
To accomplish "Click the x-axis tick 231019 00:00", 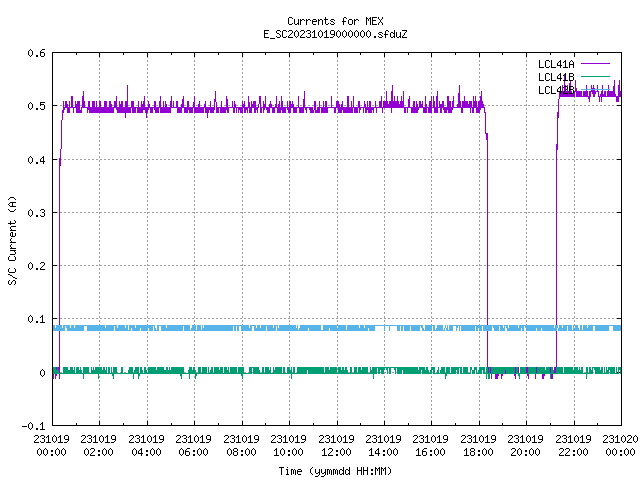I will pos(51,446).
